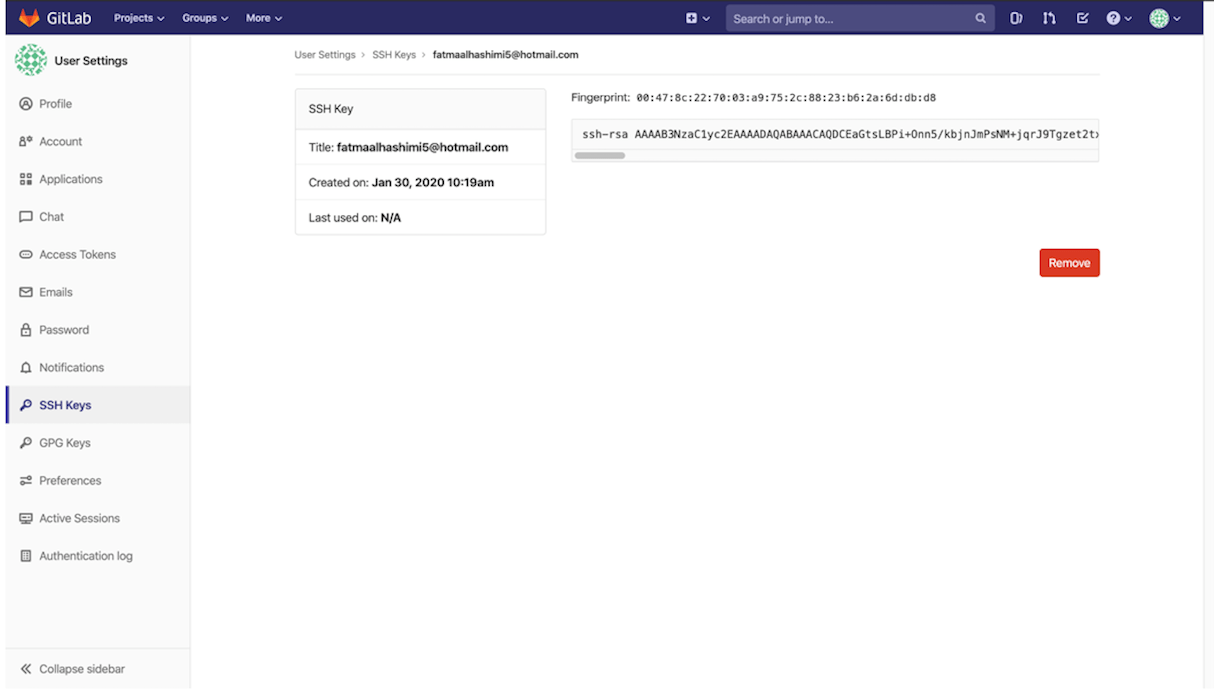Click the Authentication log icon
Image resolution: width=1214 pixels, height=694 pixels.
click(26, 556)
